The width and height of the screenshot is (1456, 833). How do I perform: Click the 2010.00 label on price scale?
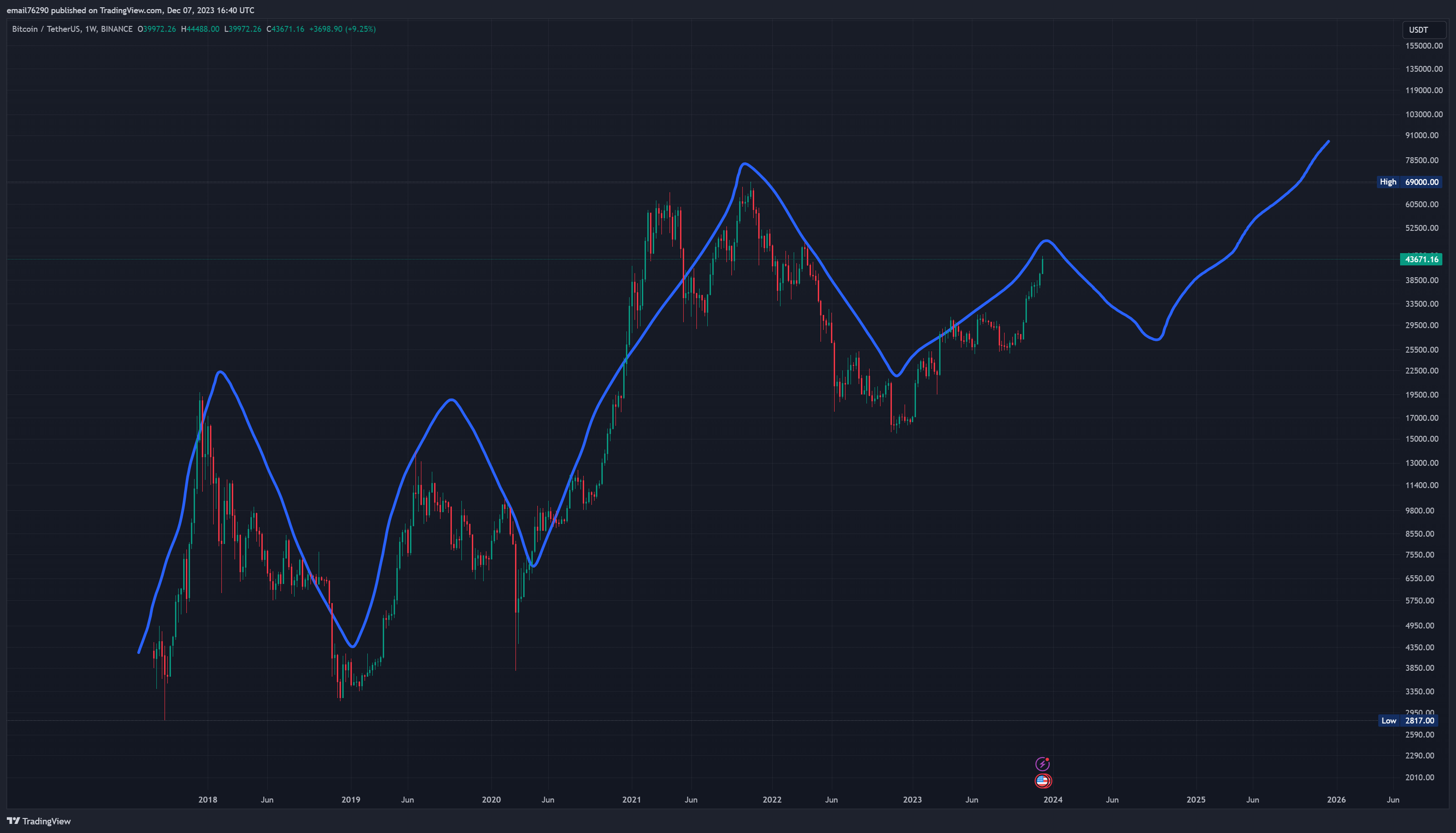point(1421,777)
